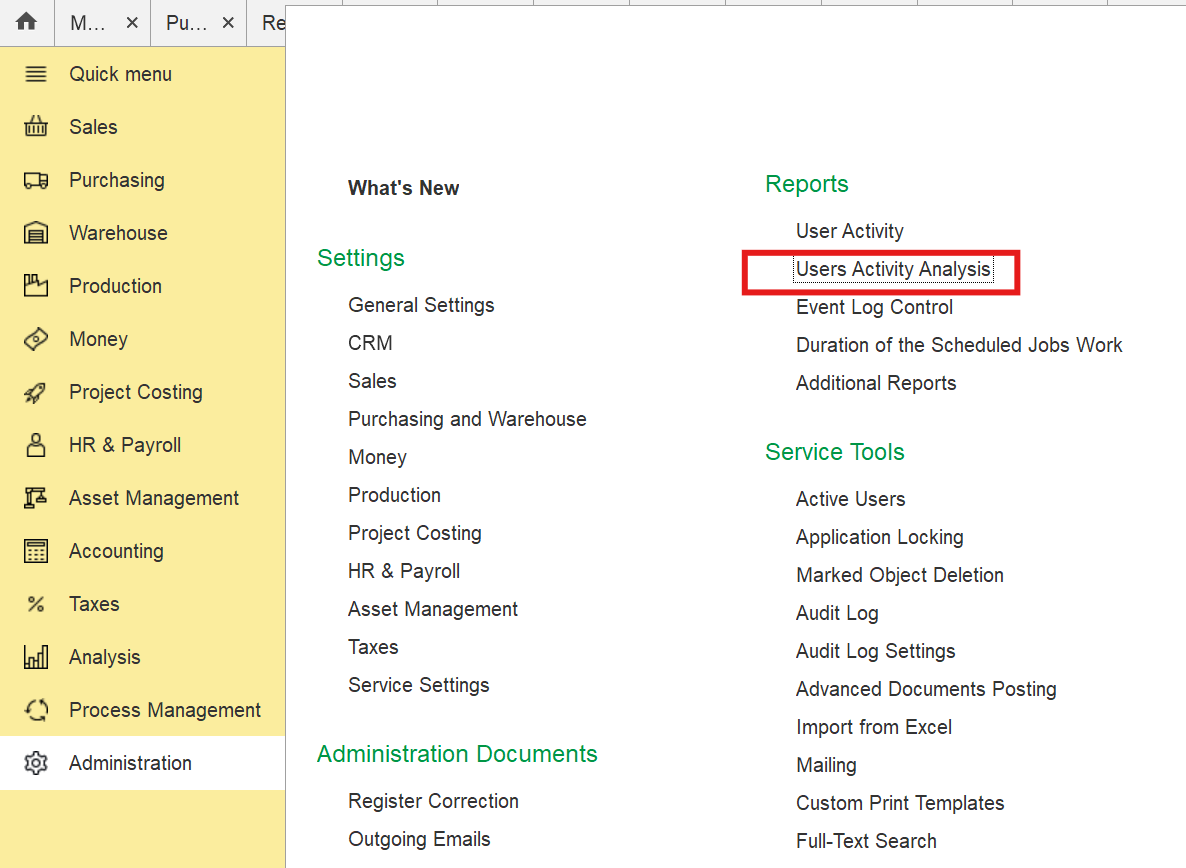
Task: Click the What's New link
Action: (403, 188)
